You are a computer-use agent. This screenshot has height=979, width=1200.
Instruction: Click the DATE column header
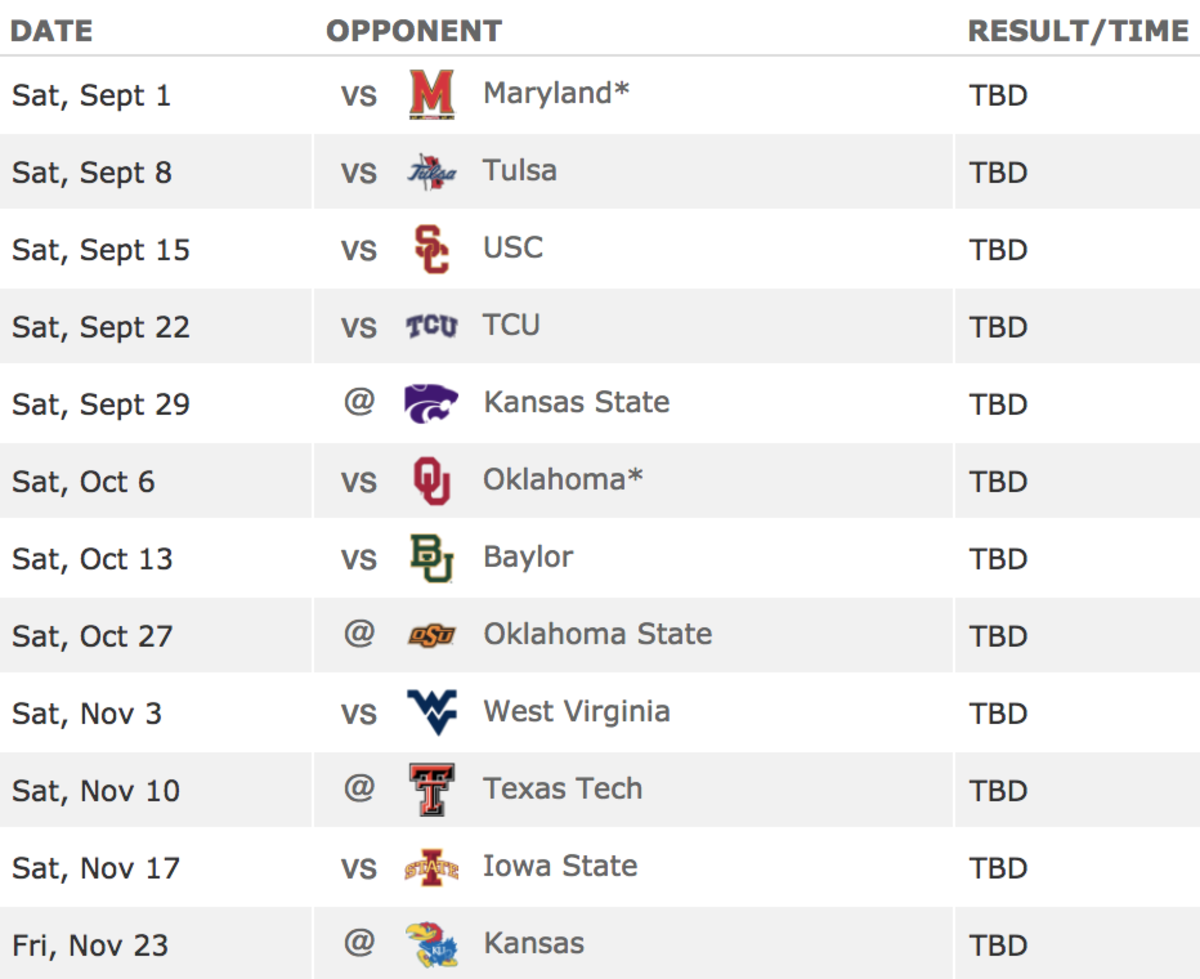(52, 31)
